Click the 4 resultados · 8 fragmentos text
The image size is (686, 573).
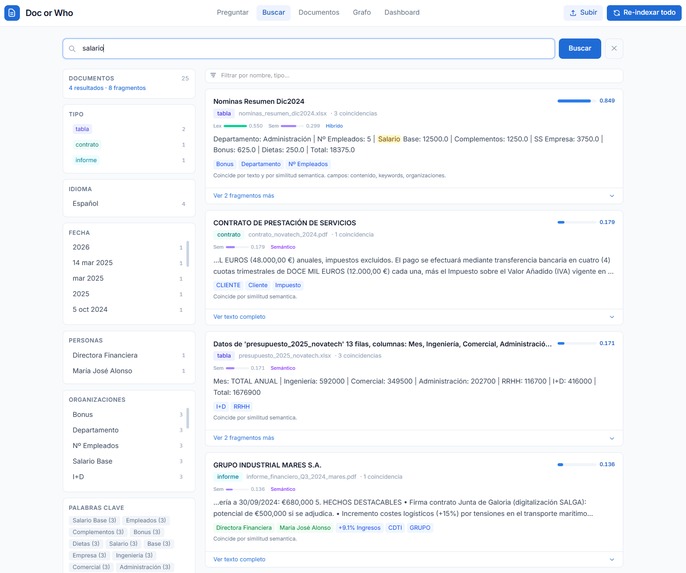(x=107, y=88)
